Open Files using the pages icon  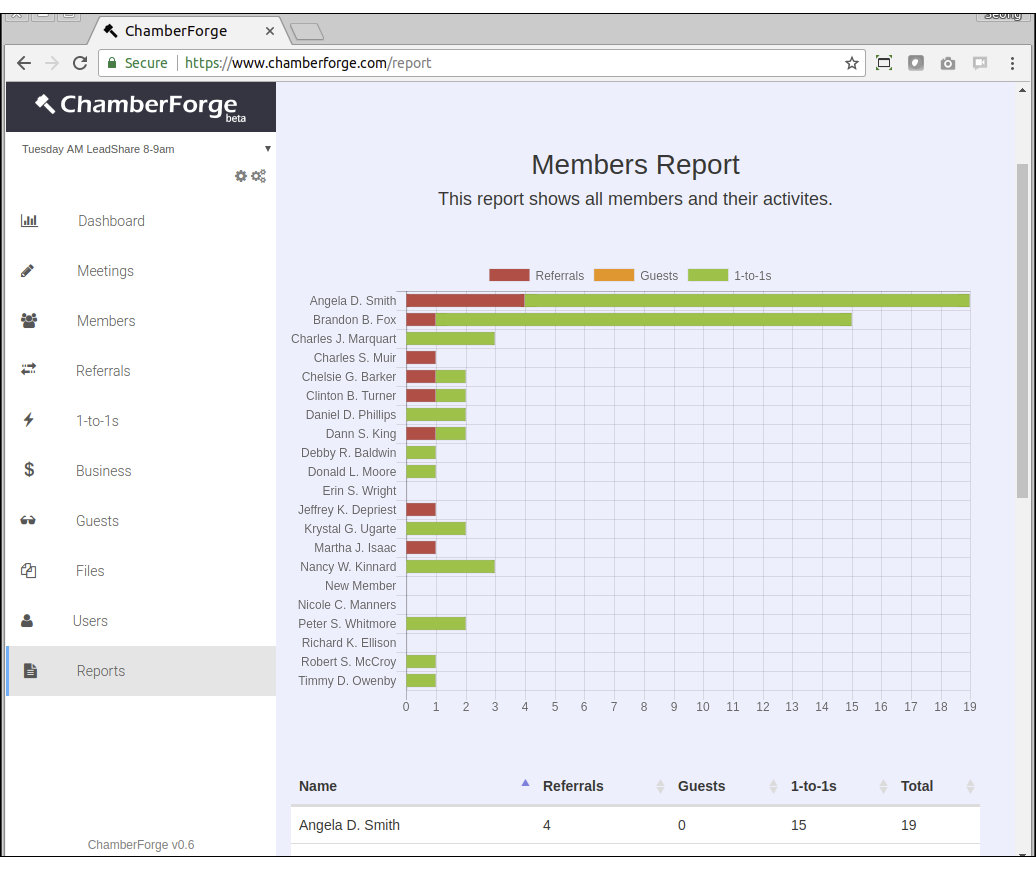pyautogui.click(x=29, y=570)
